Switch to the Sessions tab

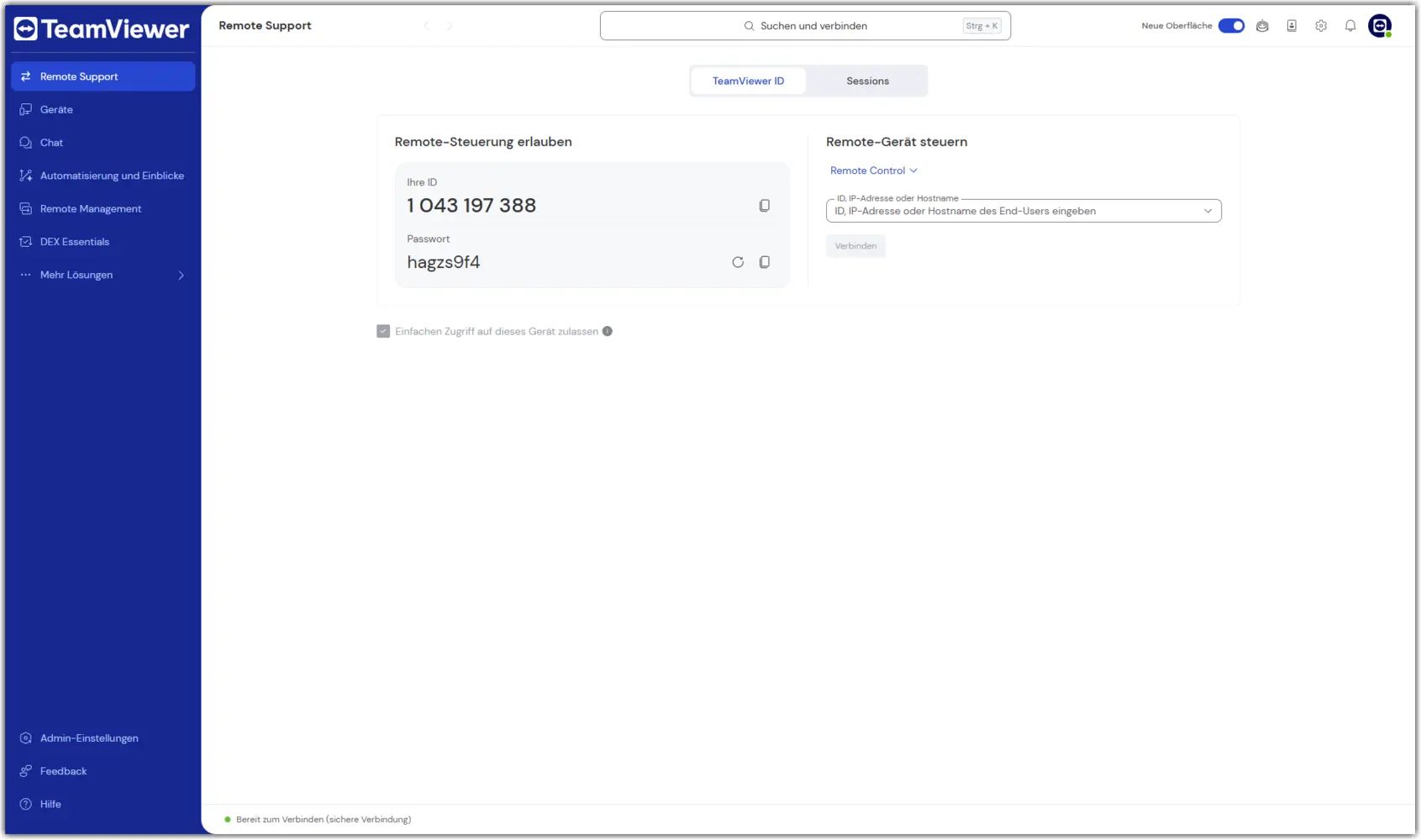click(x=867, y=81)
